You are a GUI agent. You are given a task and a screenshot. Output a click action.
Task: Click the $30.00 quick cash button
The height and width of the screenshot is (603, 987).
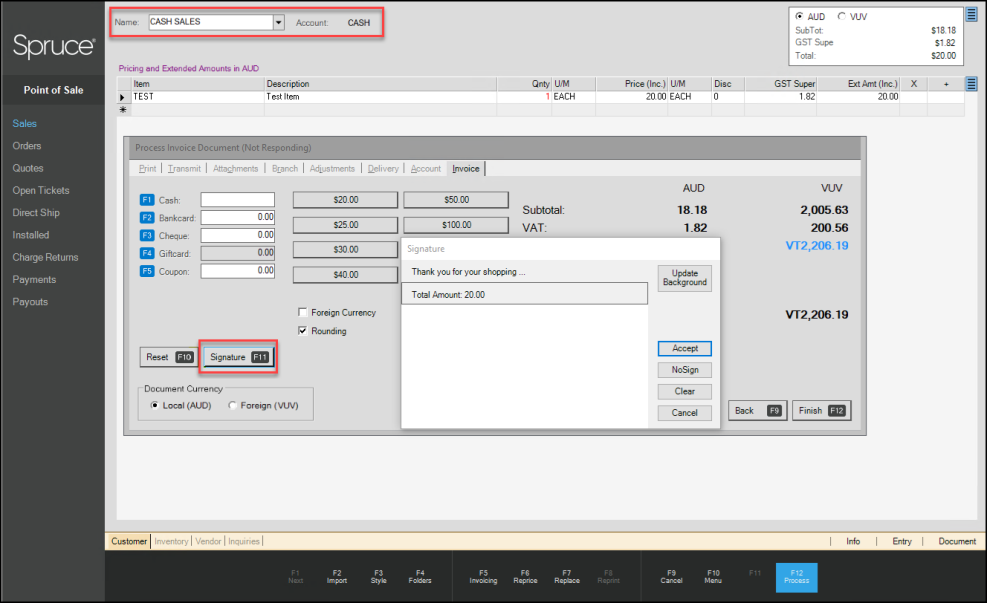pos(346,249)
